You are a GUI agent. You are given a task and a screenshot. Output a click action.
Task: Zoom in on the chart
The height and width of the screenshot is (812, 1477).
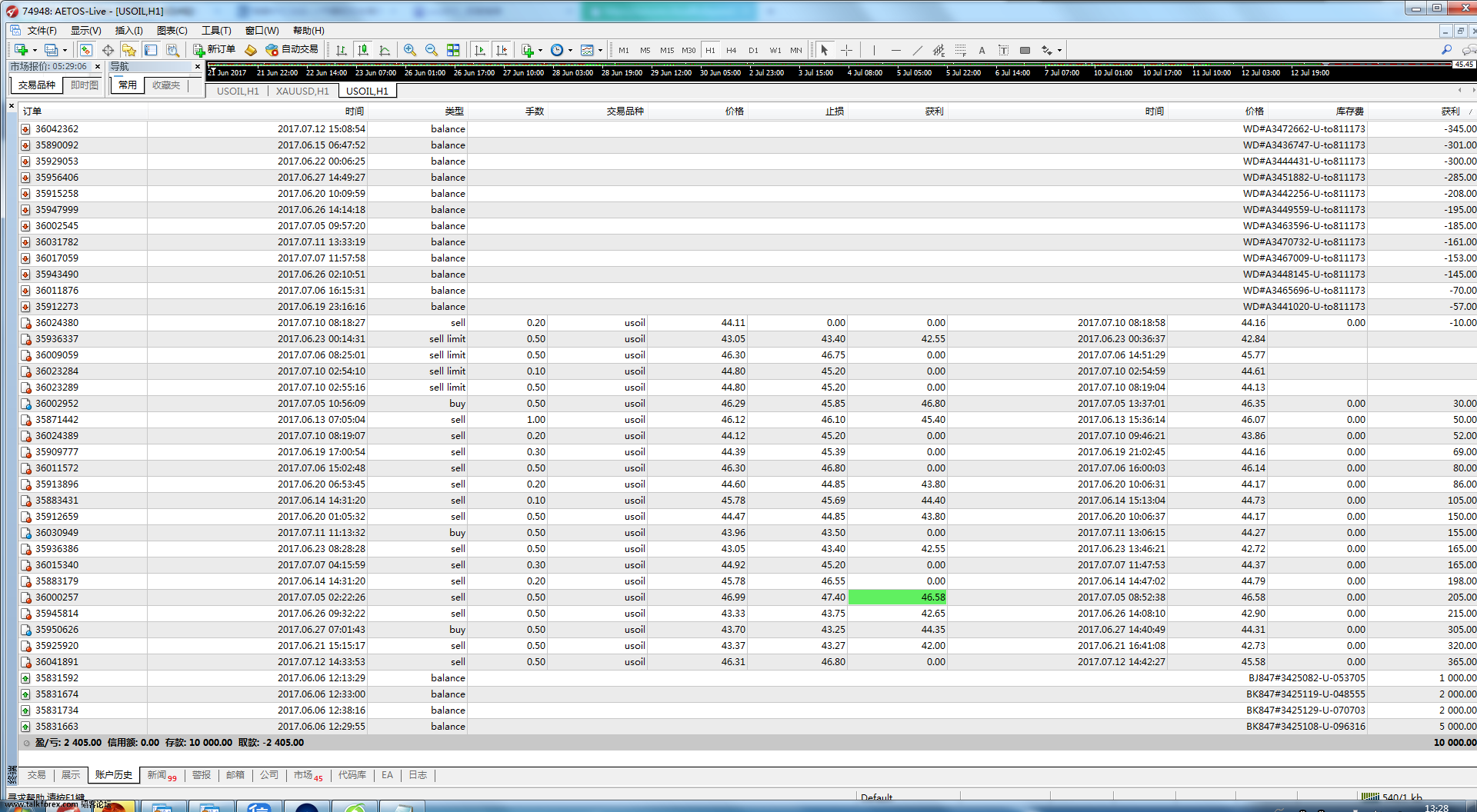click(x=410, y=50)
